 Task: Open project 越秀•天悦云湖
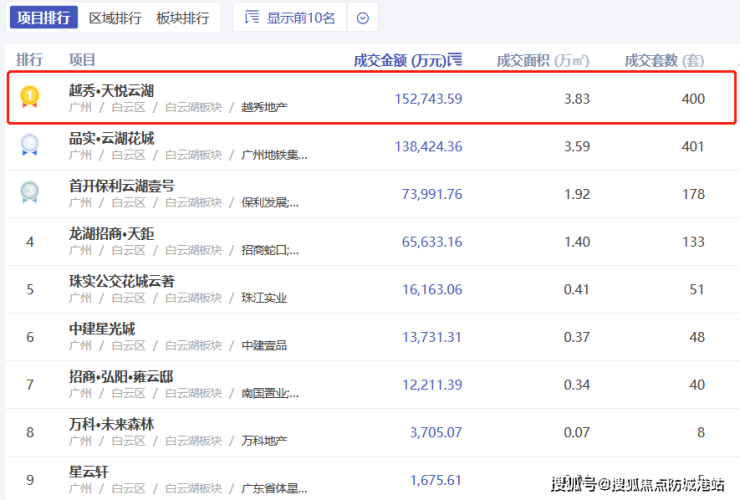click(x=111, y=90)
